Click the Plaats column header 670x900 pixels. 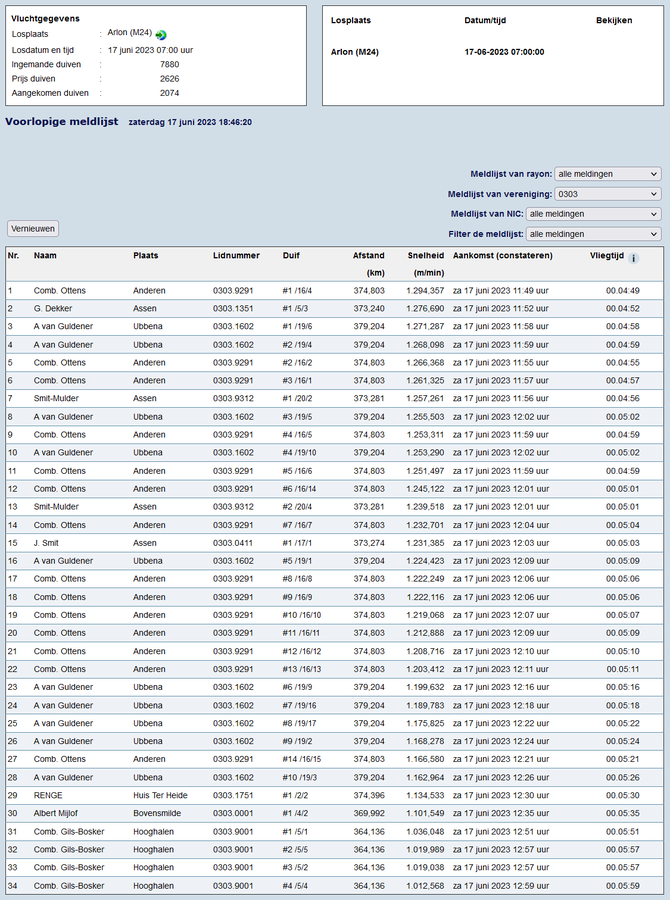(x=146, y=255)
